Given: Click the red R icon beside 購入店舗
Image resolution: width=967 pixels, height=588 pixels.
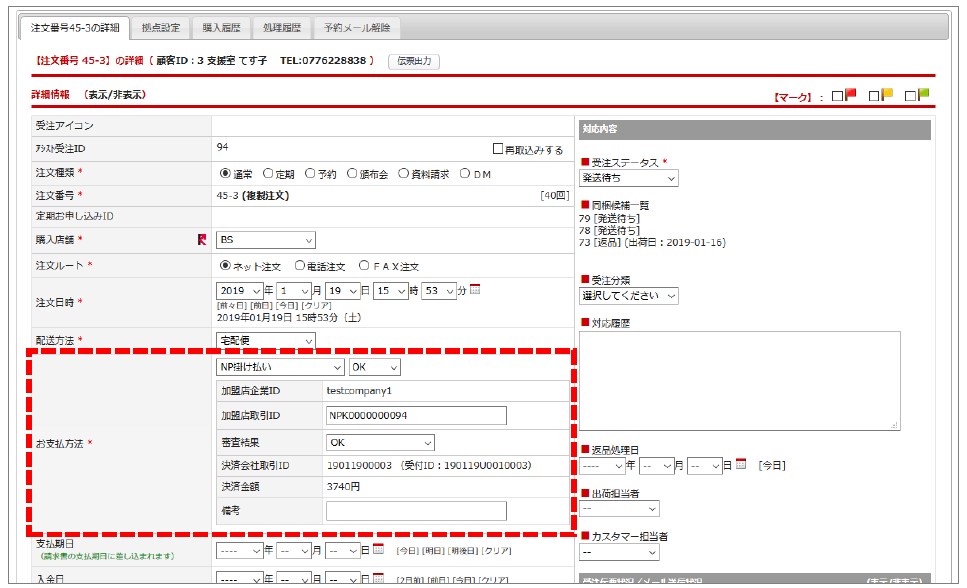Looking at the screenshot, I should (201, 240).
